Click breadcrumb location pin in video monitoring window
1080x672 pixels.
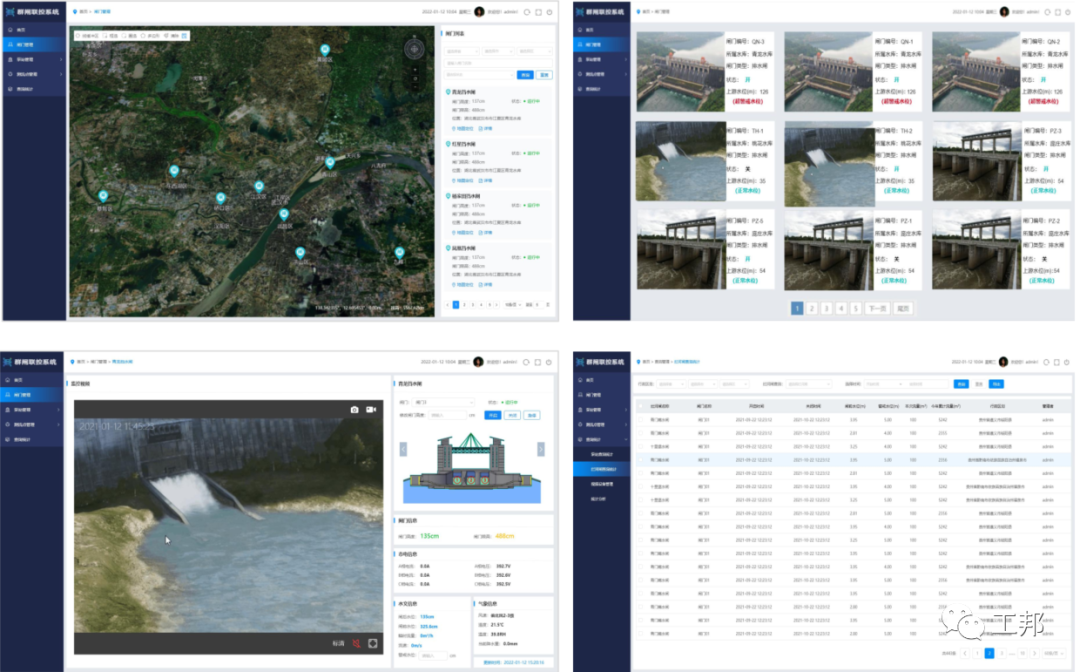tap(72, 361)
